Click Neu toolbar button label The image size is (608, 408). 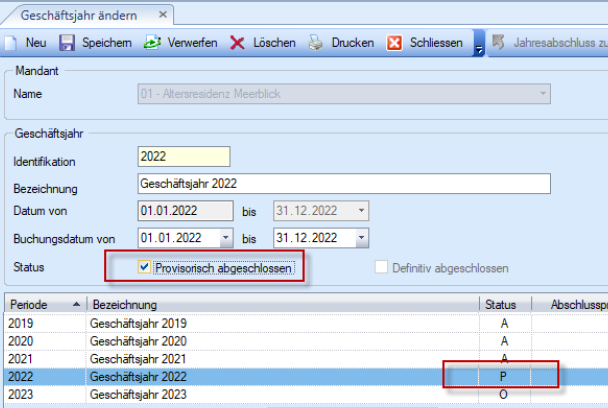[36, 43]
